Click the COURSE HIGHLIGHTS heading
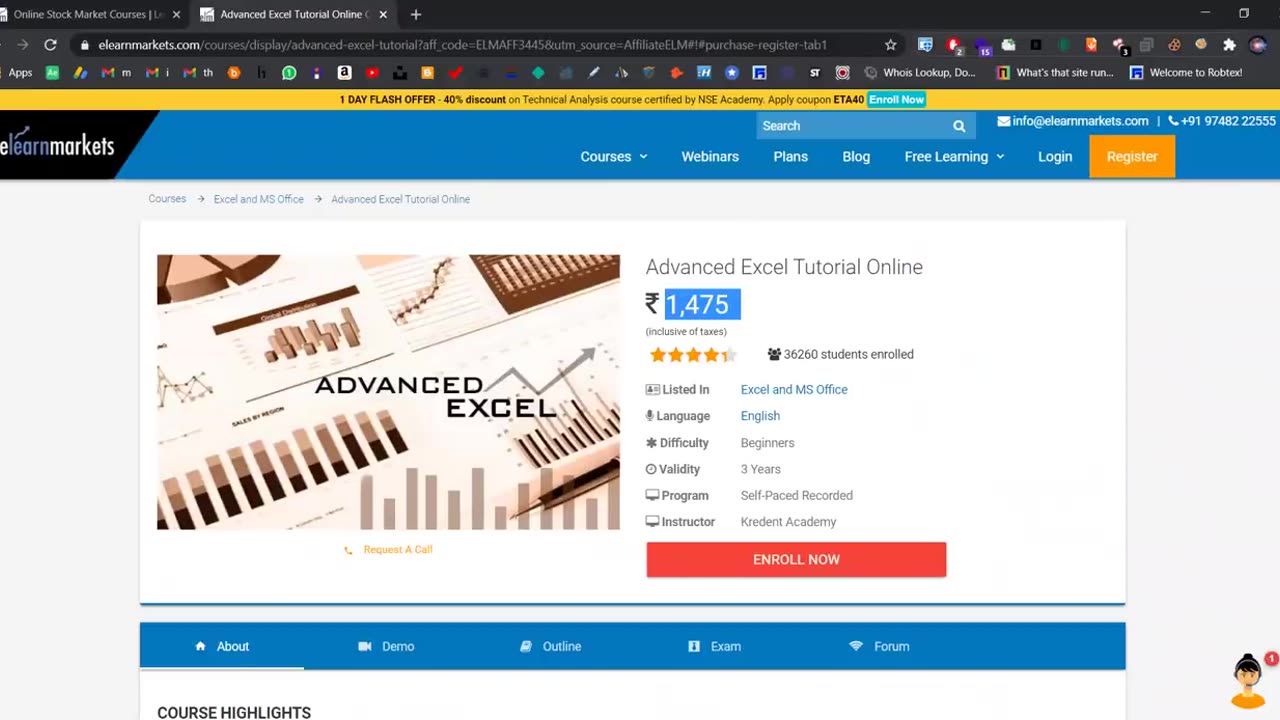 coord(234,713)
